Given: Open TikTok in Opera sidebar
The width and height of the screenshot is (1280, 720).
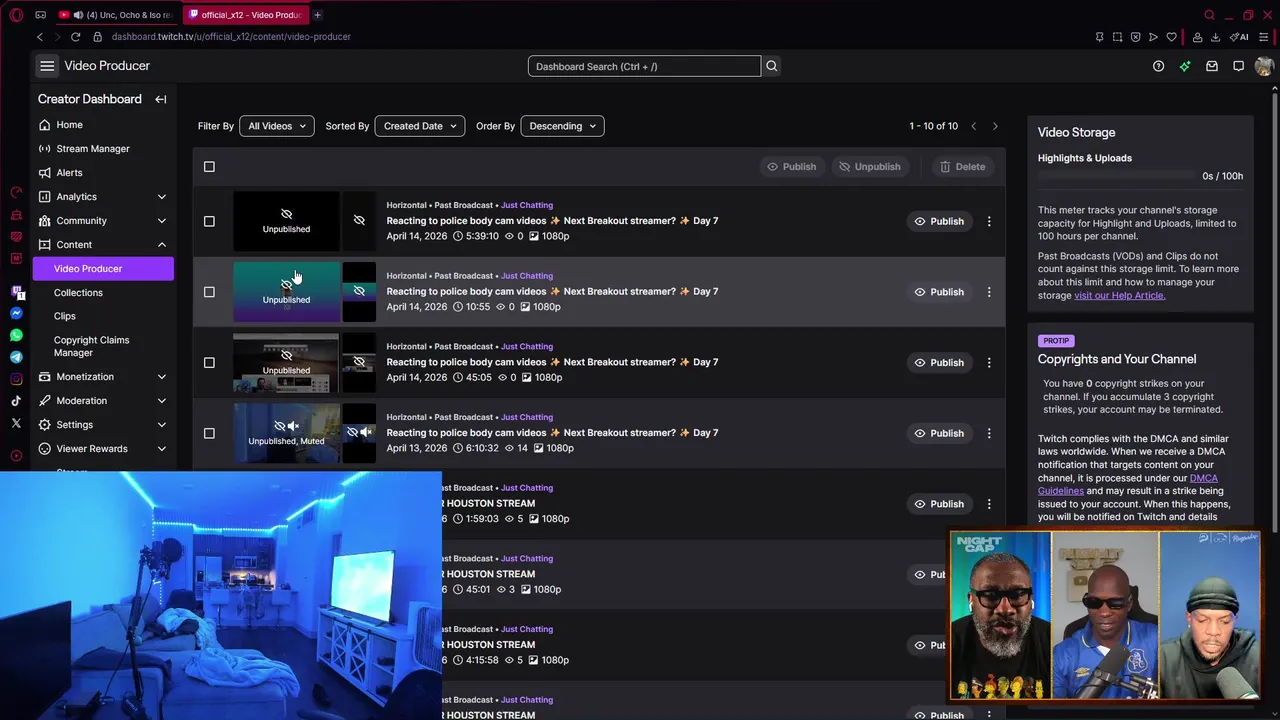Looking at the screenshot, I should click(16, 401).
